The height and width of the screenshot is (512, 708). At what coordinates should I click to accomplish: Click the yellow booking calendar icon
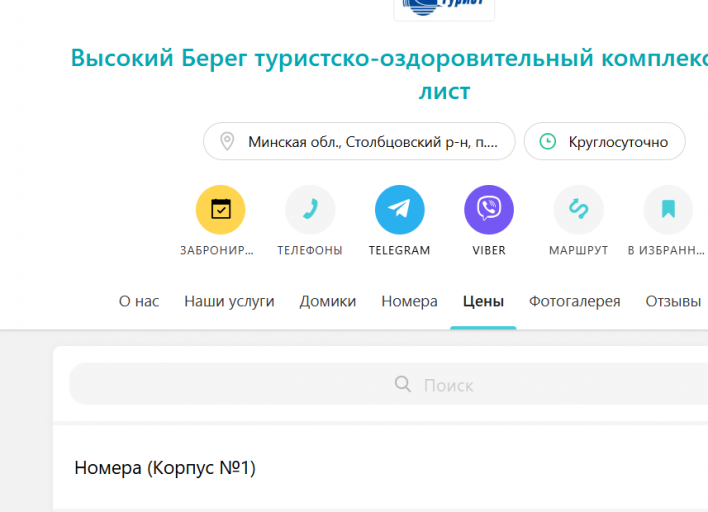pos(220,209)
